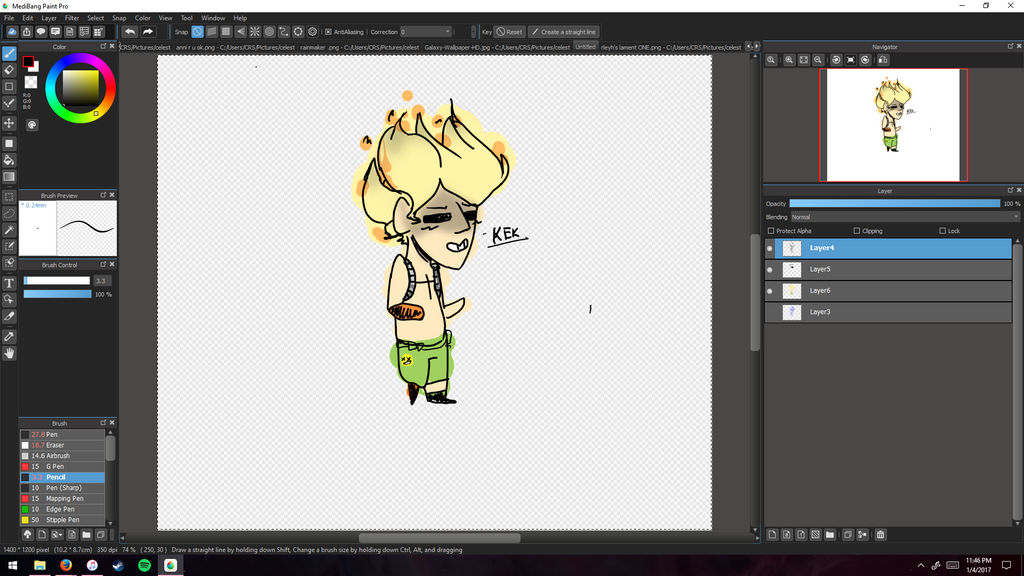Open the Filter menu
The width and height of the screenshot is (1024, 576).
[72, 18]
